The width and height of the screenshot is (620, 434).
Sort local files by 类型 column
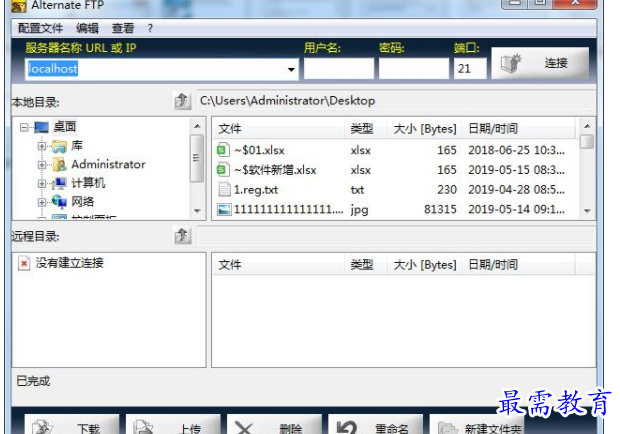365,128
